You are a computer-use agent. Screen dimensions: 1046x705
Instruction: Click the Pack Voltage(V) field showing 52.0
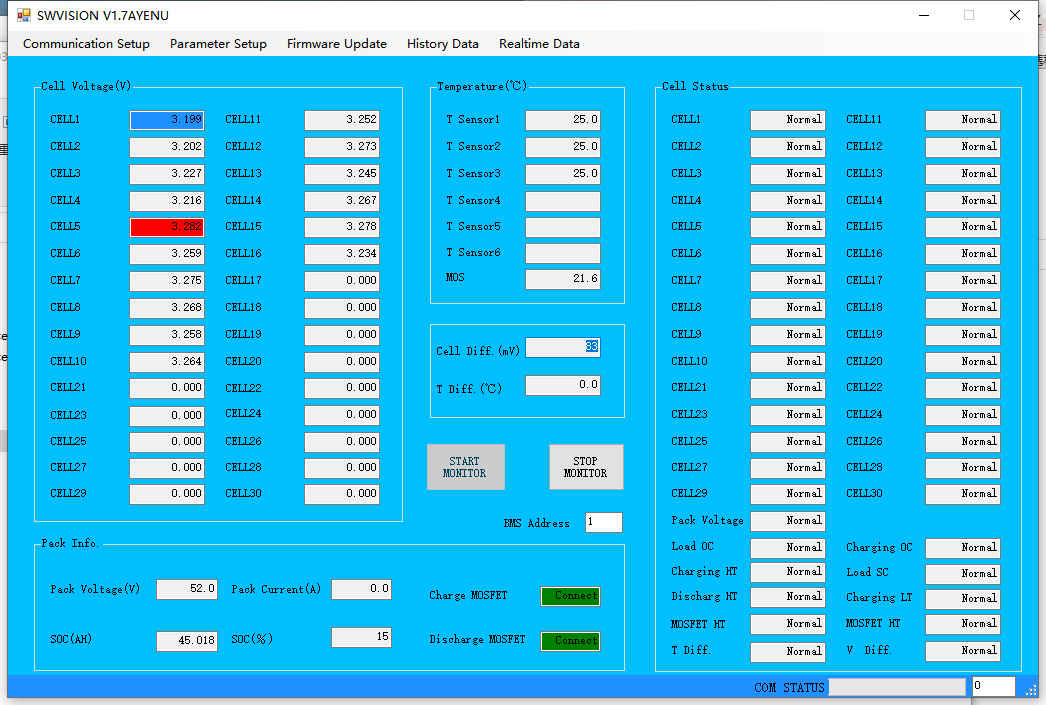pyautogui.click(x=187, y=589)
